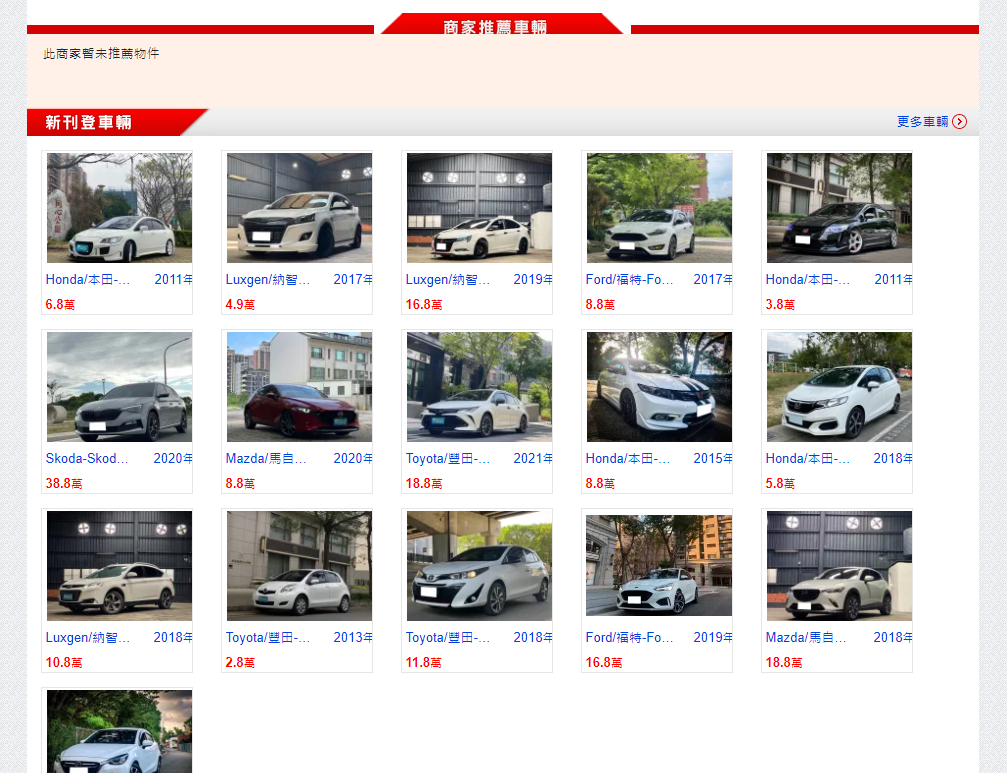Click the 18.8萬 price under Toyota 2021
Screen dimensions: 1007x773
(x=424, y=484)
